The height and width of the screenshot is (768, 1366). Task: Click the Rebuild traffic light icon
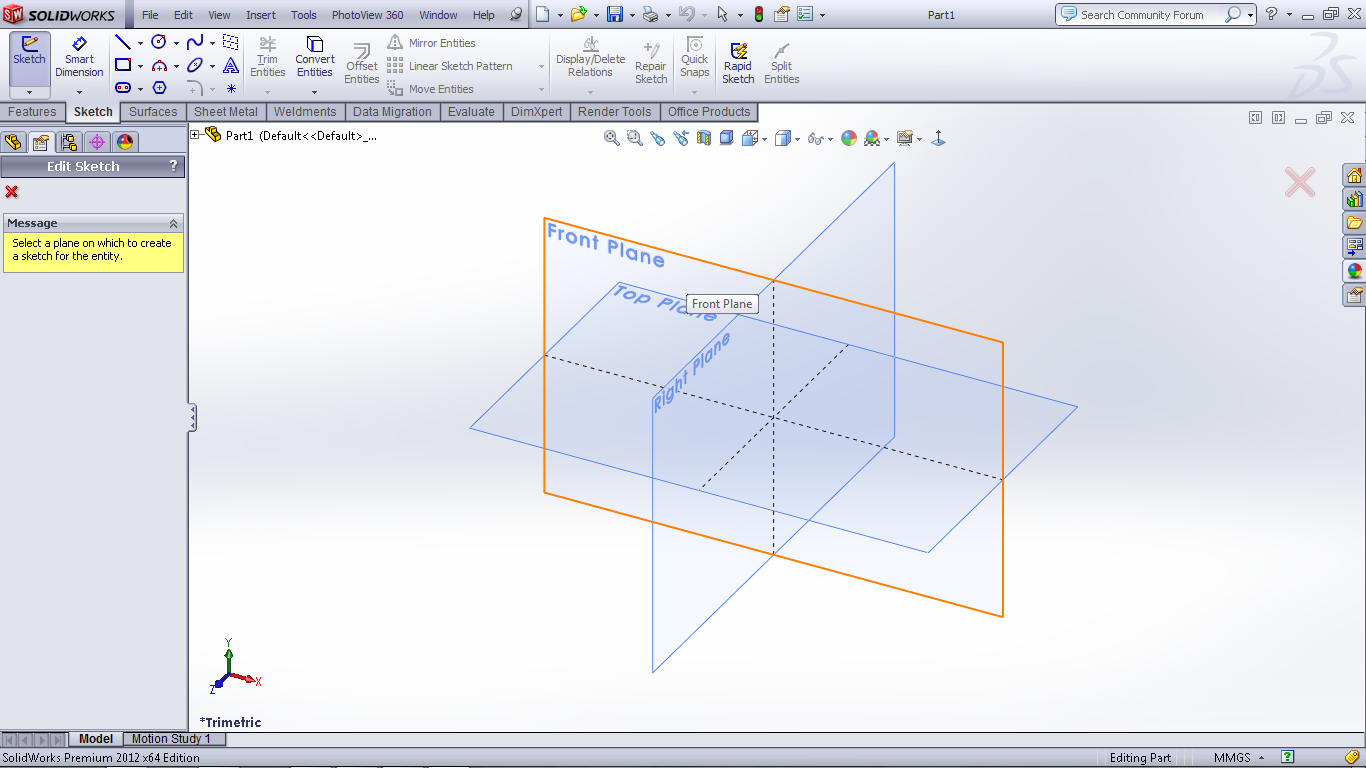coord(758,15)
